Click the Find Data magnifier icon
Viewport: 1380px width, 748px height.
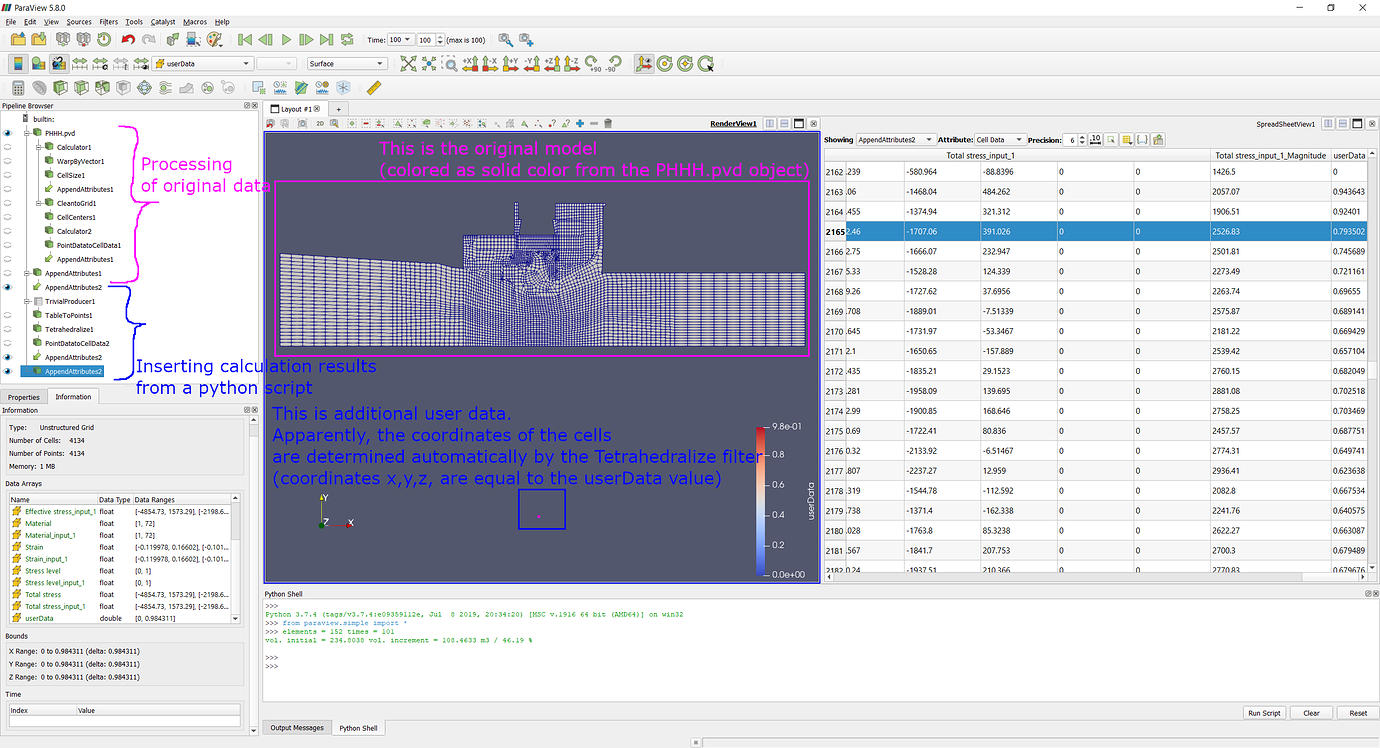[x=505, y=39]
